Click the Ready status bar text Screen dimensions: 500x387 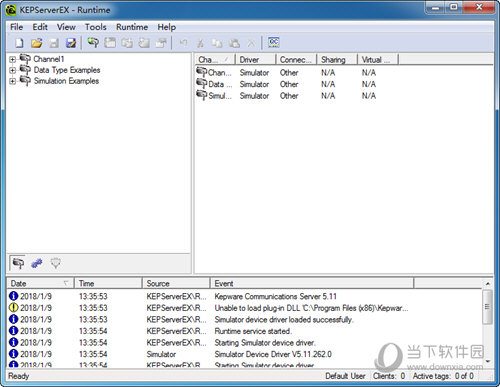19,376
